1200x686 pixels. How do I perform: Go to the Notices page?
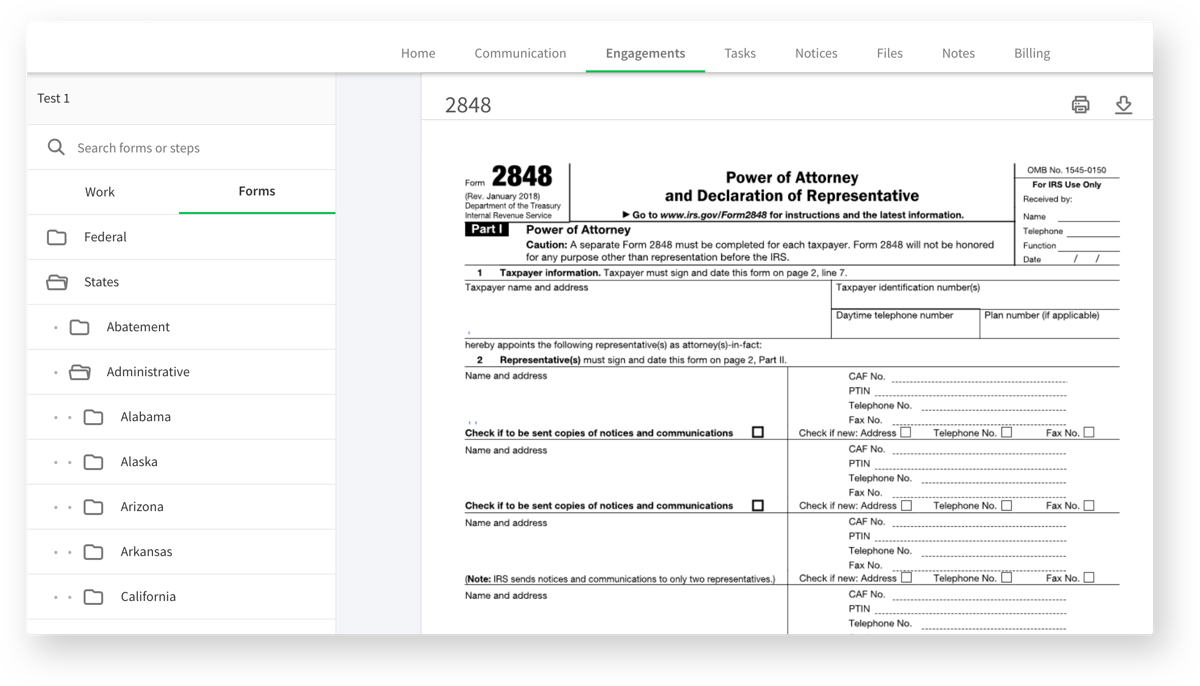[x=816, y=53]
